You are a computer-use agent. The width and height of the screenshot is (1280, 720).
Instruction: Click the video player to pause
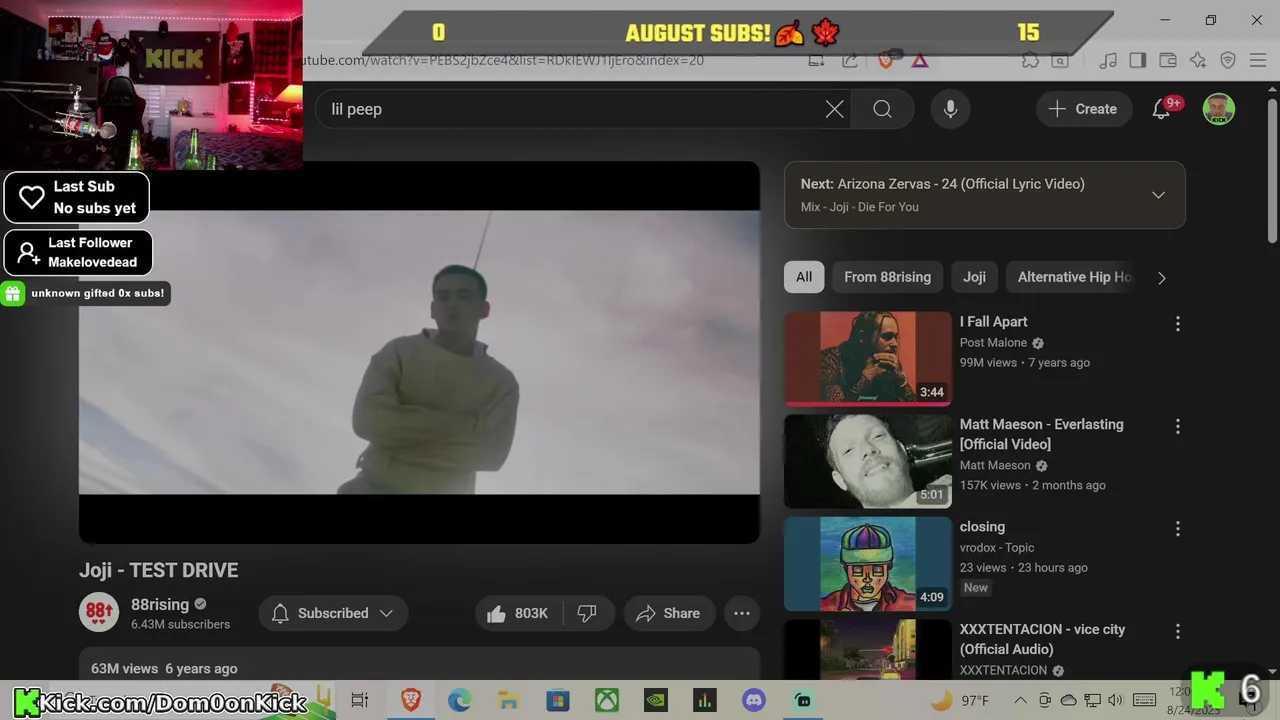click(419, 352)
